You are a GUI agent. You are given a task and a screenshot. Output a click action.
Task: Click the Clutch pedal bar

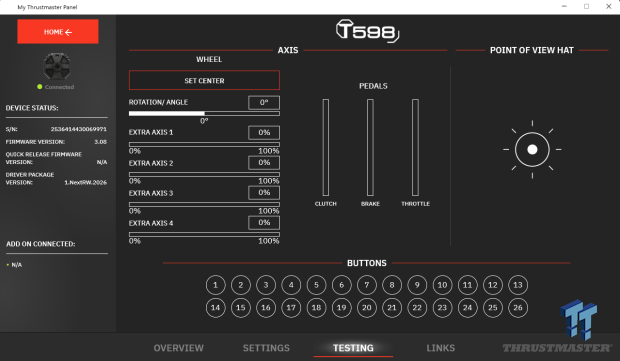(x=325, y=147)
